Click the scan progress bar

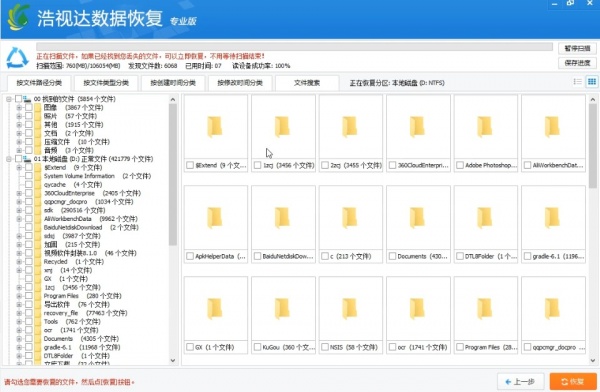pyautogui.click(x=294, y=47)
